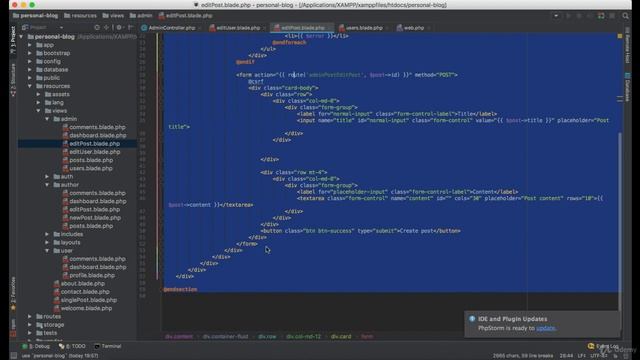Expand the config folder
Viewport: 640px width, 360px height.
click(30, 61)
